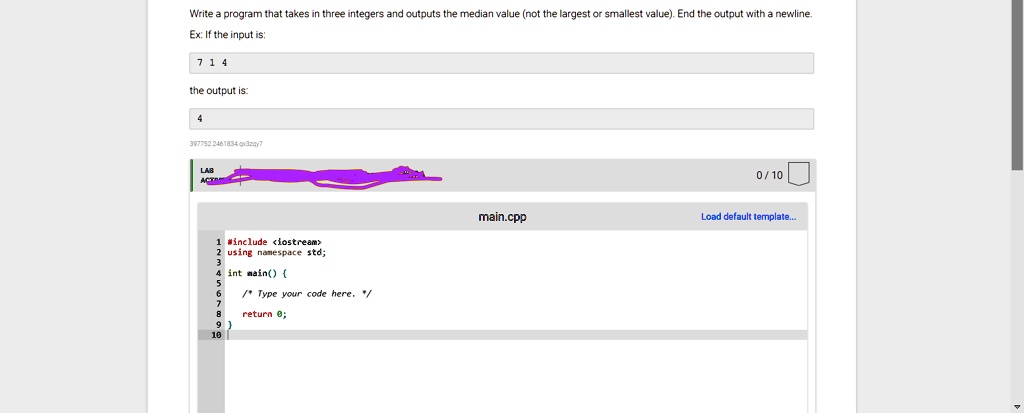Click the Load default template link
1024x413 pixels.
click(748, 217)
